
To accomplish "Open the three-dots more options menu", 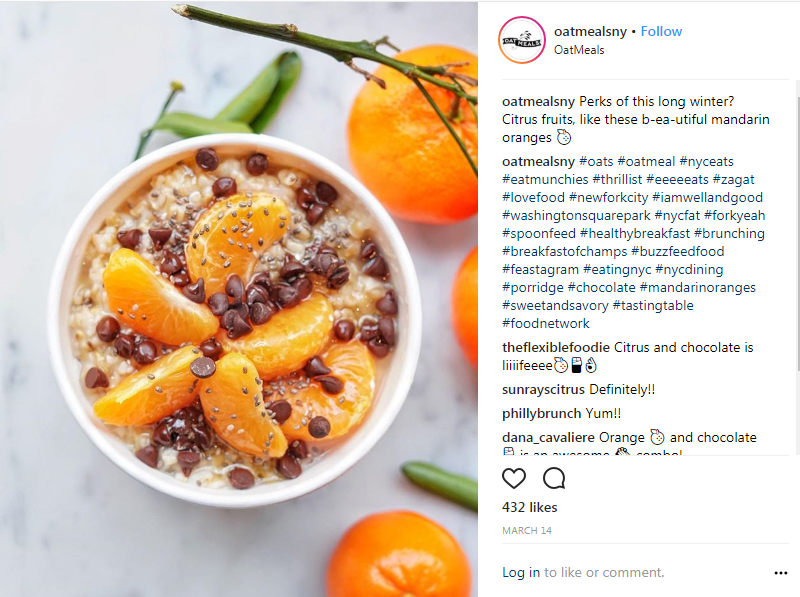I will pyautogui.click(x=781, y=573).
